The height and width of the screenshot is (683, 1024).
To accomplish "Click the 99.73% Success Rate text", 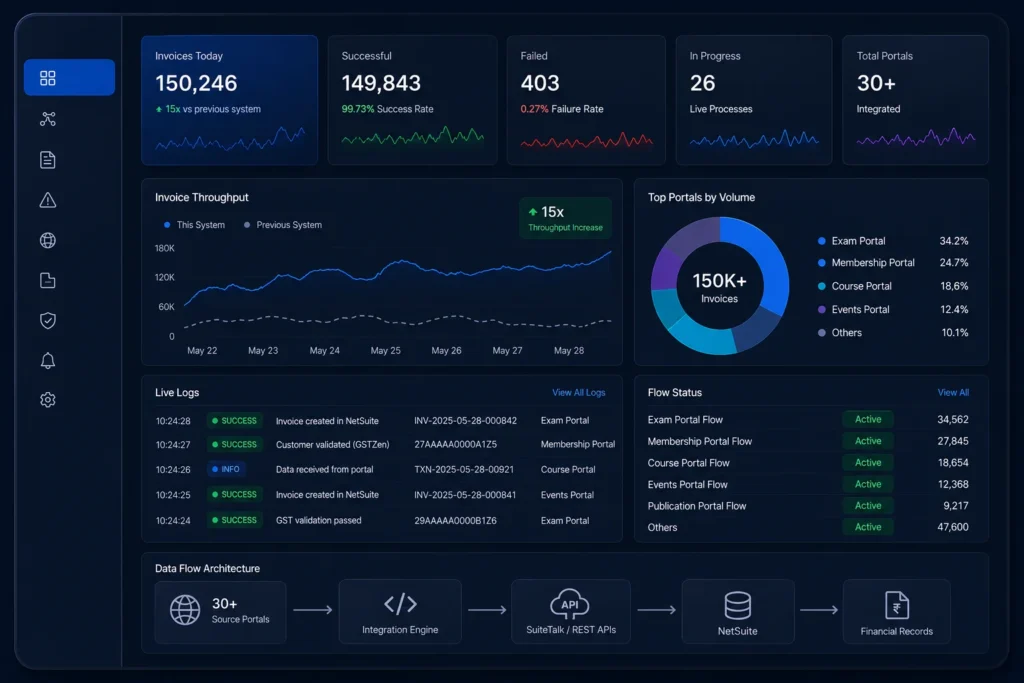I will (387, 109).
